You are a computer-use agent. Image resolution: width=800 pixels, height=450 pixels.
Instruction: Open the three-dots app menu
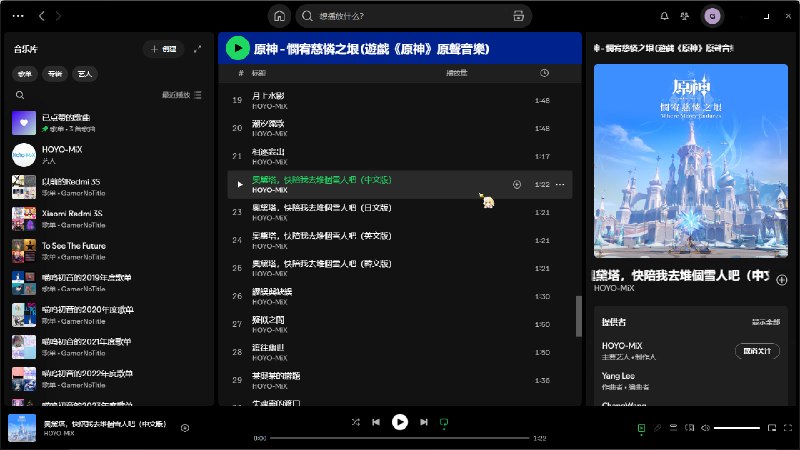pos(18,16)
